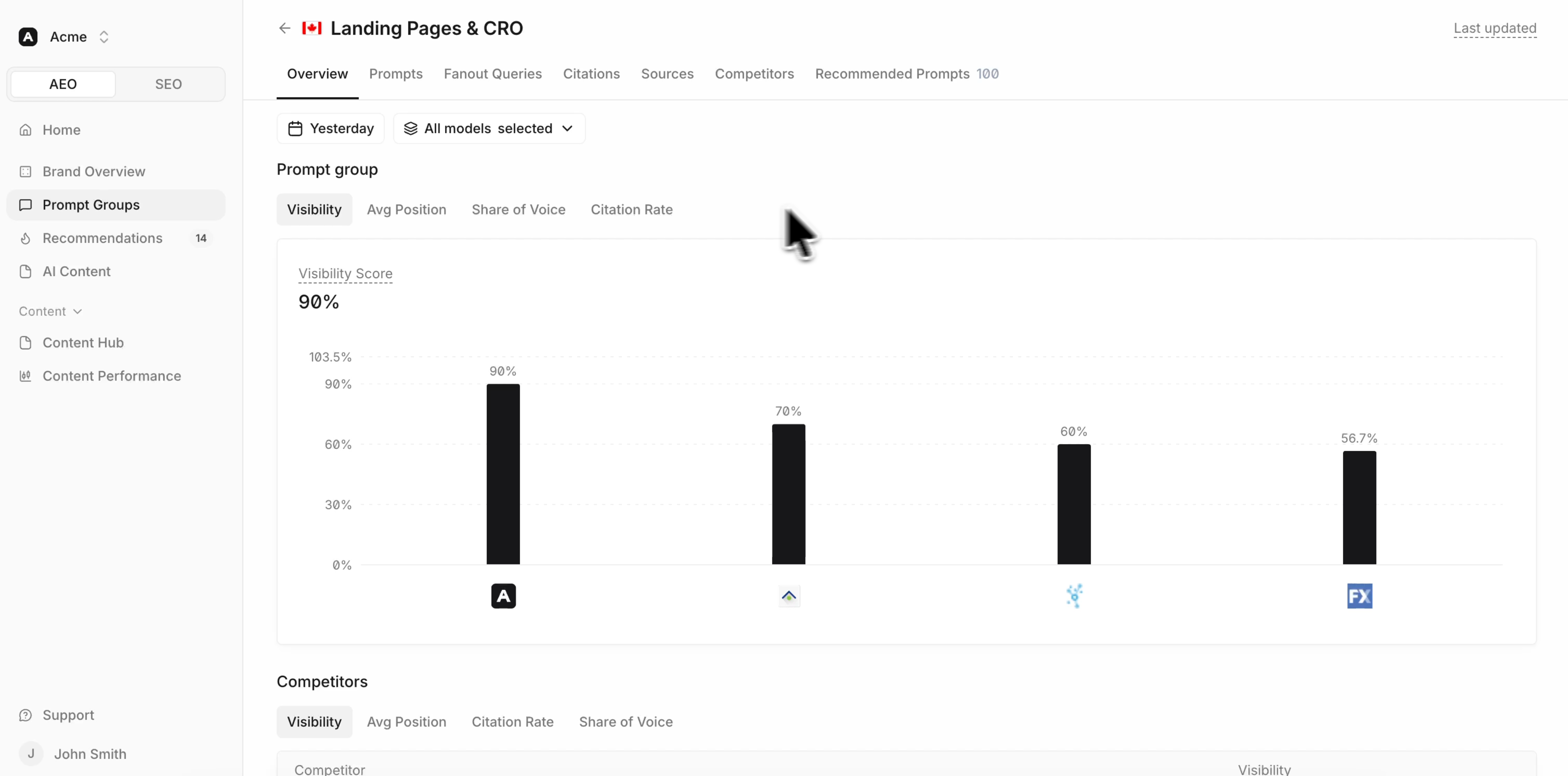Click the Visibility Score label
1568x776 pixels.
[x=345, y=273]
